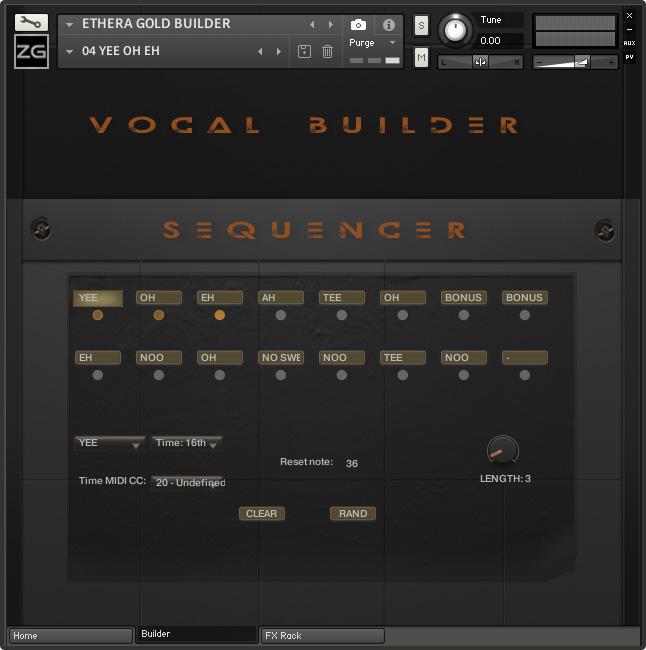
Task: Toggle the step dot under YEE
Action: 98,315
